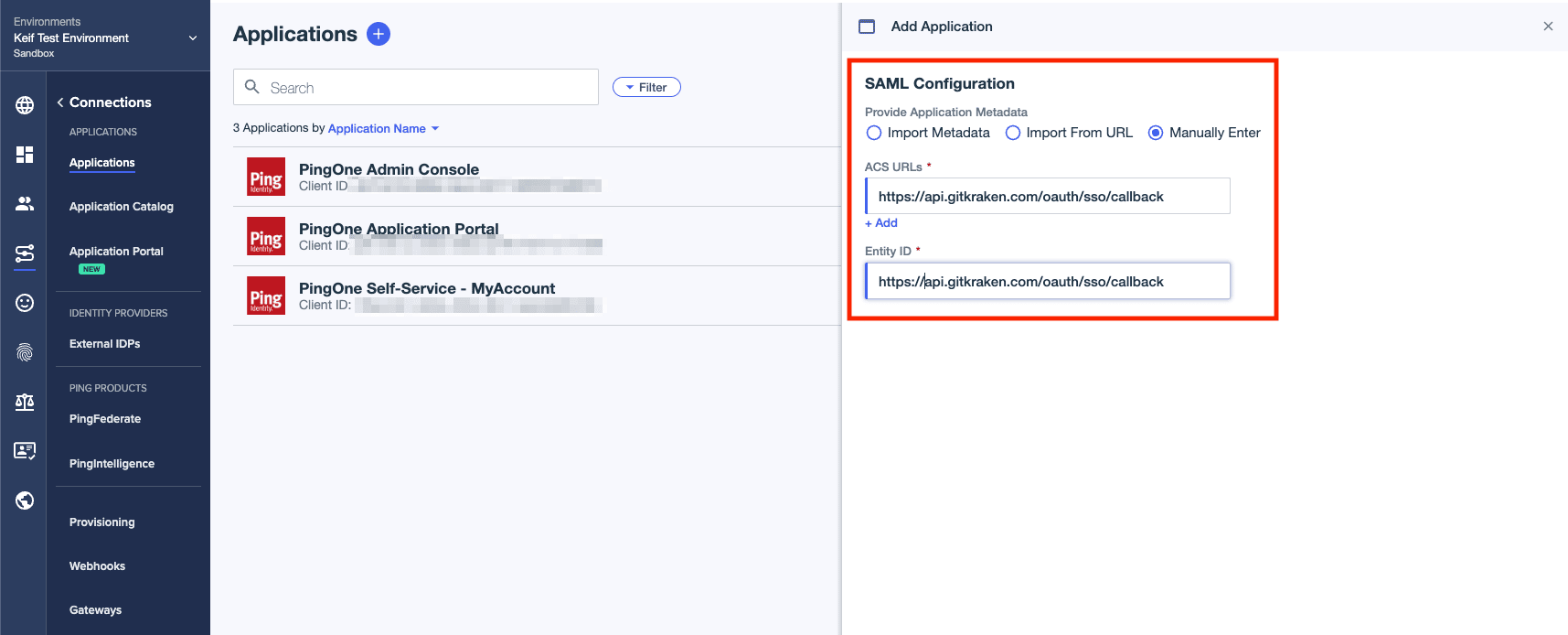
Task: Select the Import From URL radio button
Action: click(1013, 133)
